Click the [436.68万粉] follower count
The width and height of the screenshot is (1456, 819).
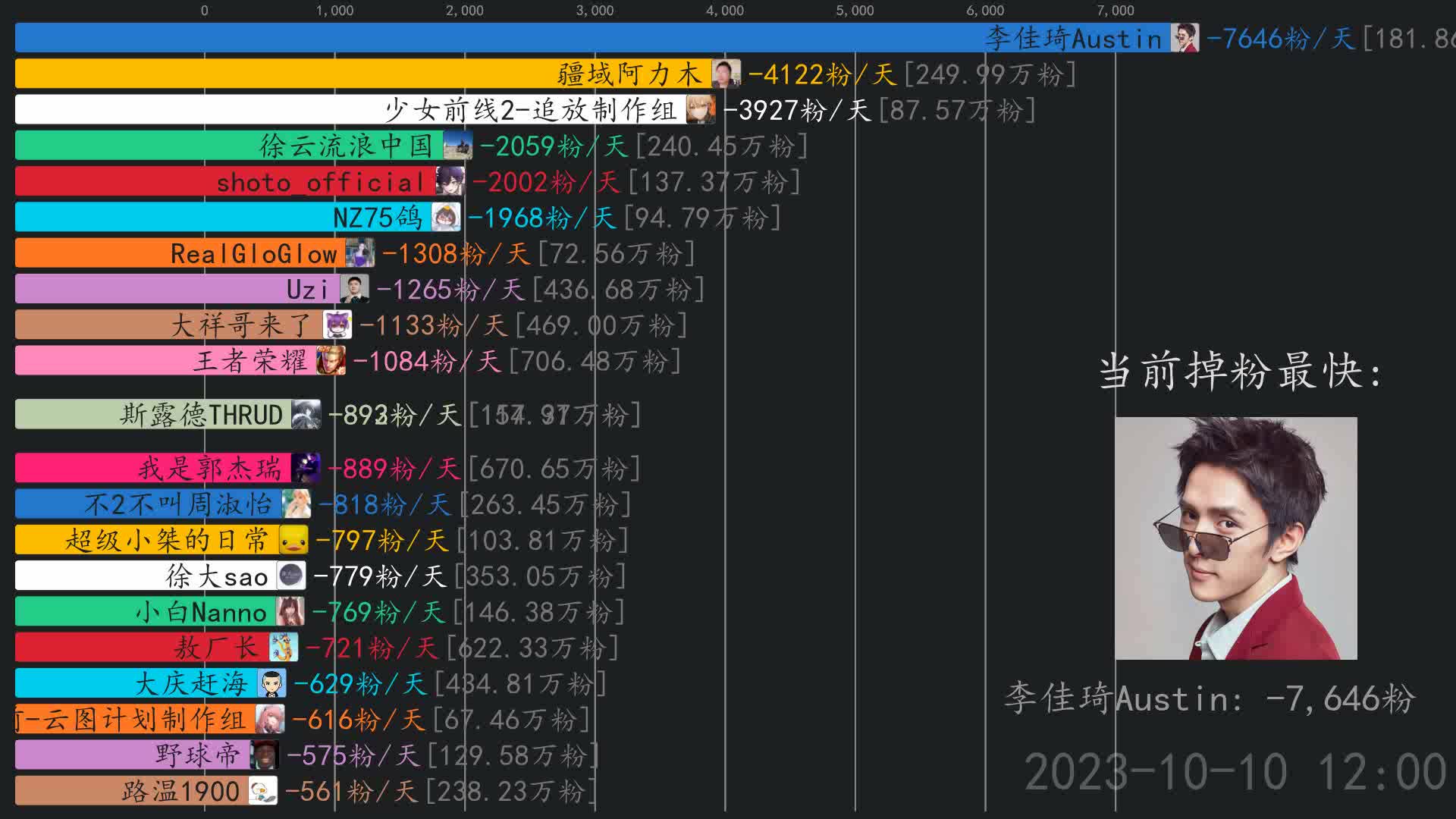point(618,289)
